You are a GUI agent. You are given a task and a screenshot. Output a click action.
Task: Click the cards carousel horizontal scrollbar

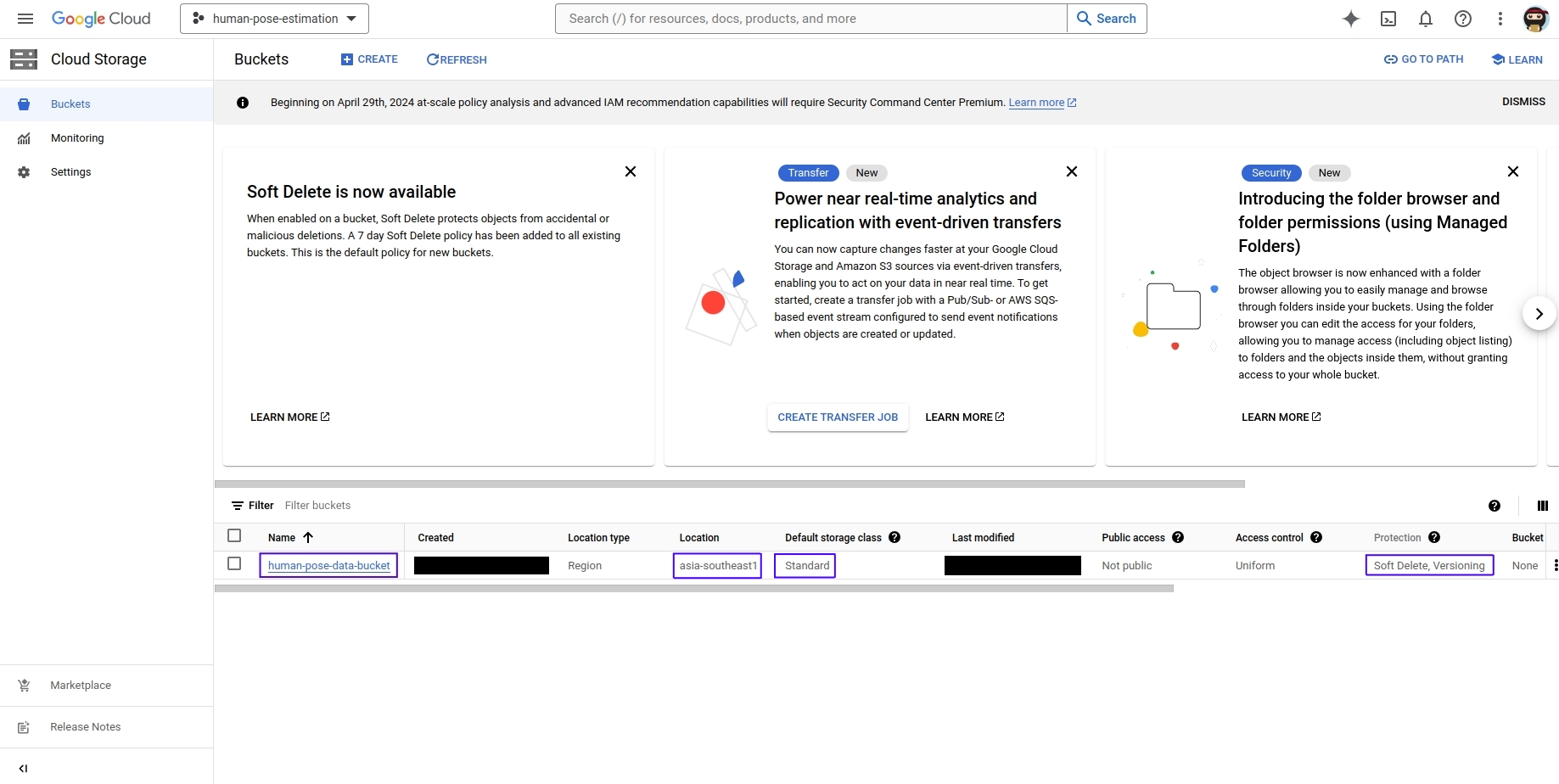730,484
